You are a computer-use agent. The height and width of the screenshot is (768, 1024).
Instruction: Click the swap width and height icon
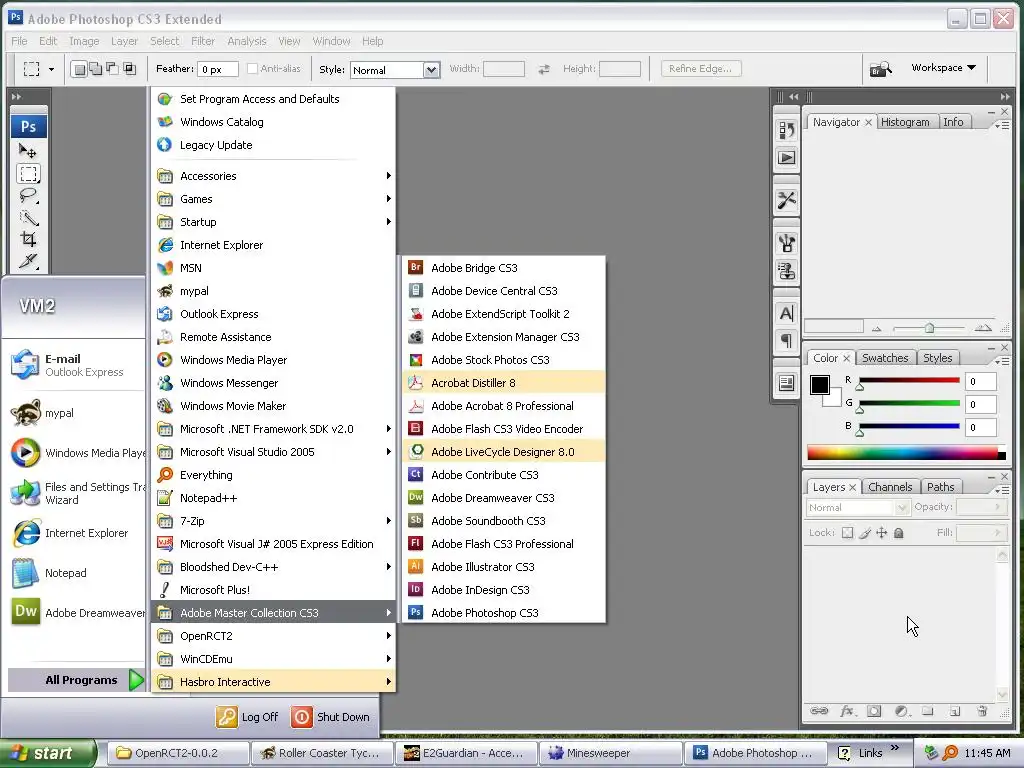tap(543, 69)
